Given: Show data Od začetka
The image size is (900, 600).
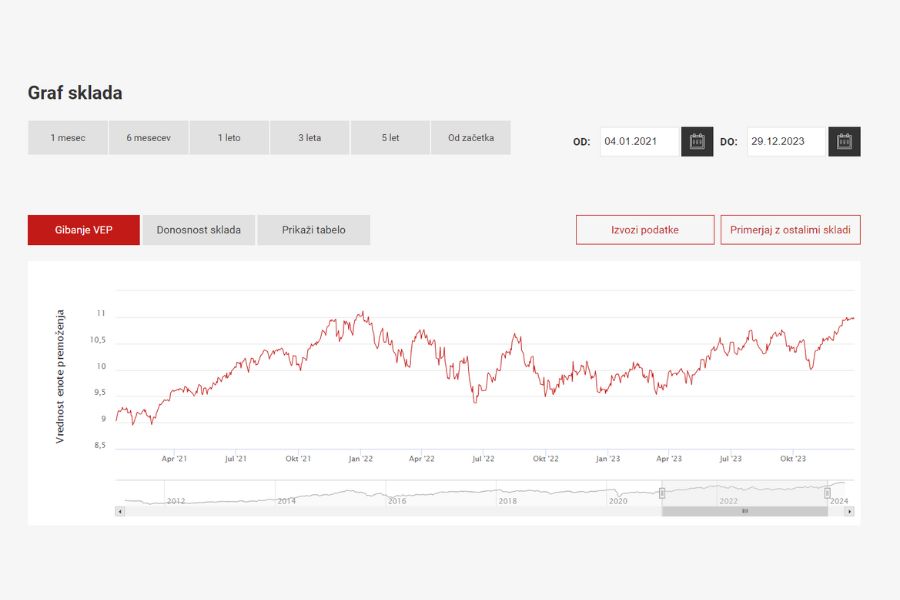Looking at the screenshot, I should pos(471,138).
